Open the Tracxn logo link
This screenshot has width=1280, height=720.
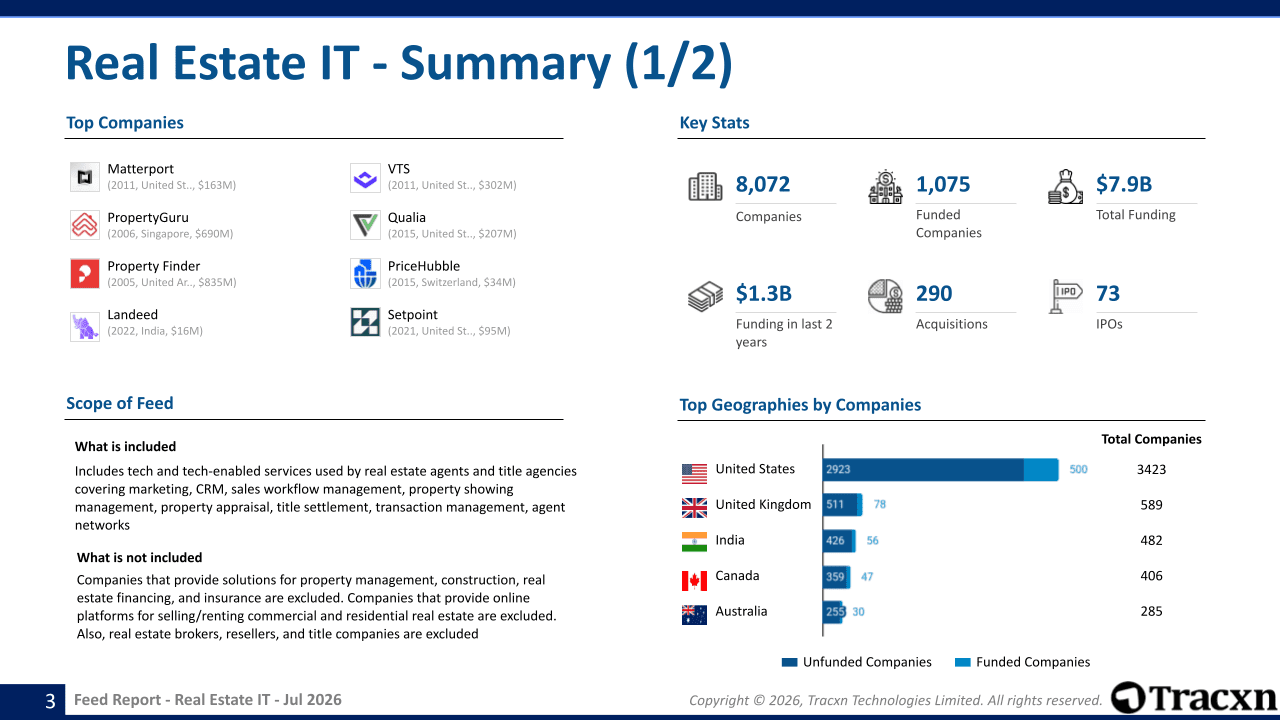1194,698
